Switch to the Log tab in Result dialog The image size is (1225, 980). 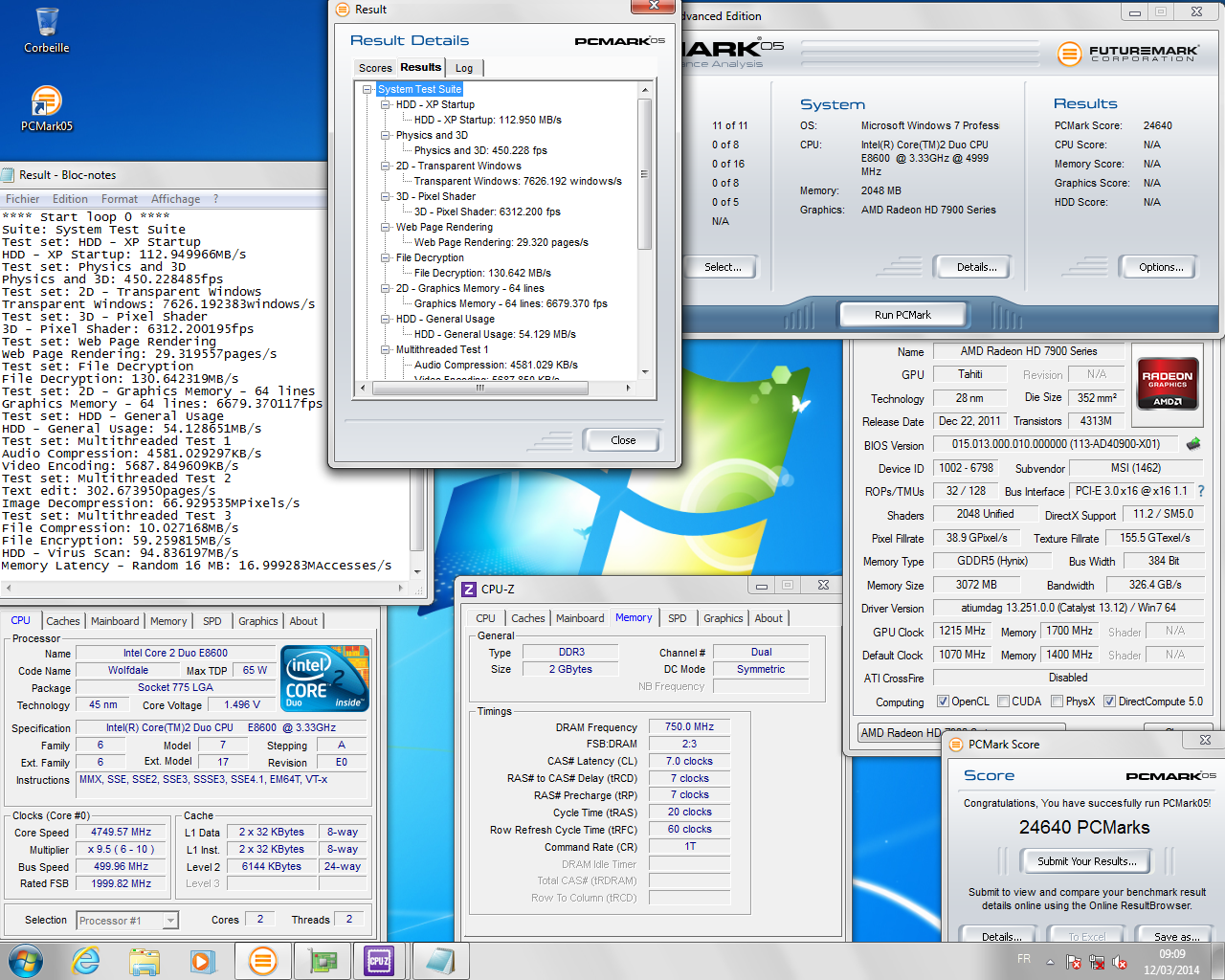click(464, 68)
